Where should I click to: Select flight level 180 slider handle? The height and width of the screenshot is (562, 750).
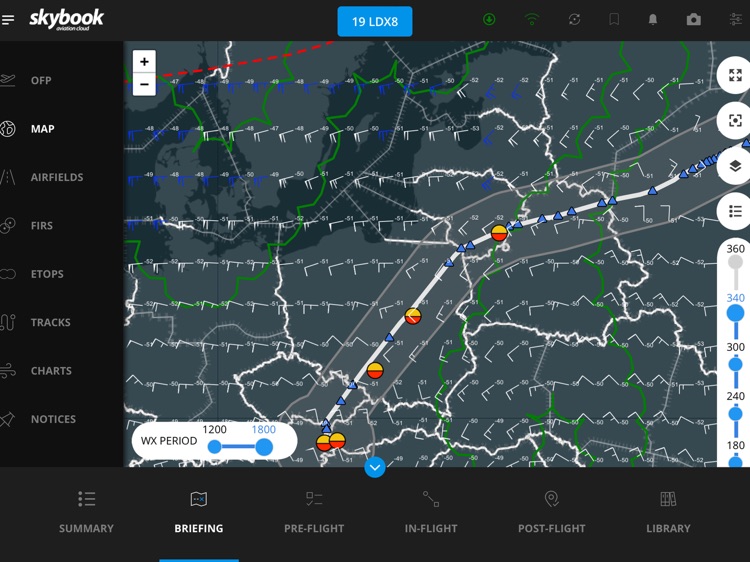pos(735,462)
